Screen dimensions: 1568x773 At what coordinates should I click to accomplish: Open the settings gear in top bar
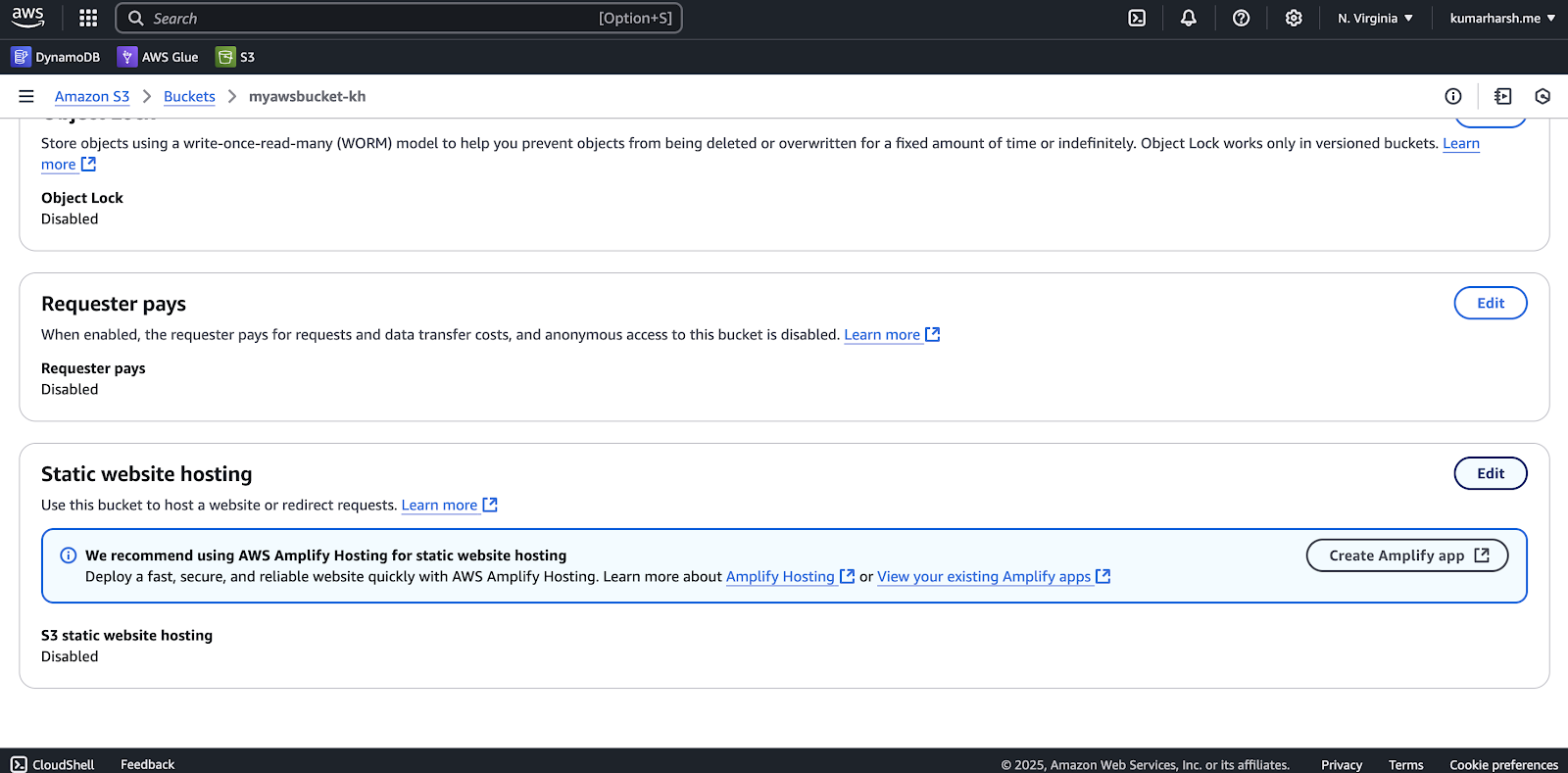click(x=1294, y=18)
